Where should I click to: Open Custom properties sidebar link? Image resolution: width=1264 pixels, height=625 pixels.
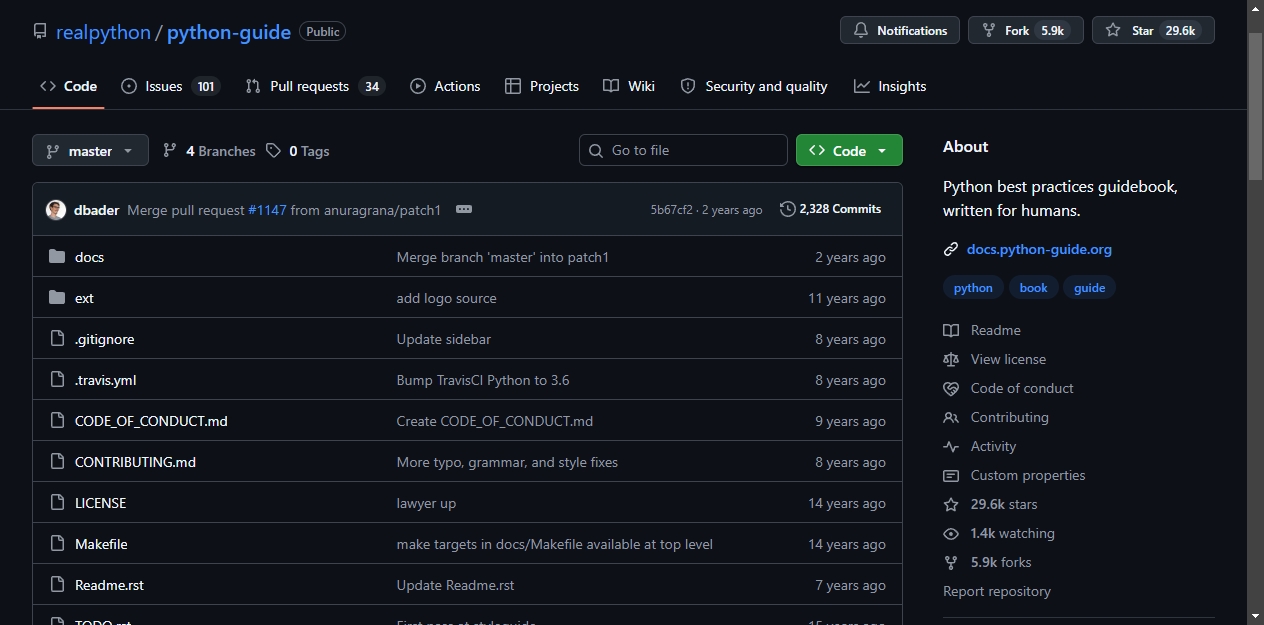point(1014,475)
